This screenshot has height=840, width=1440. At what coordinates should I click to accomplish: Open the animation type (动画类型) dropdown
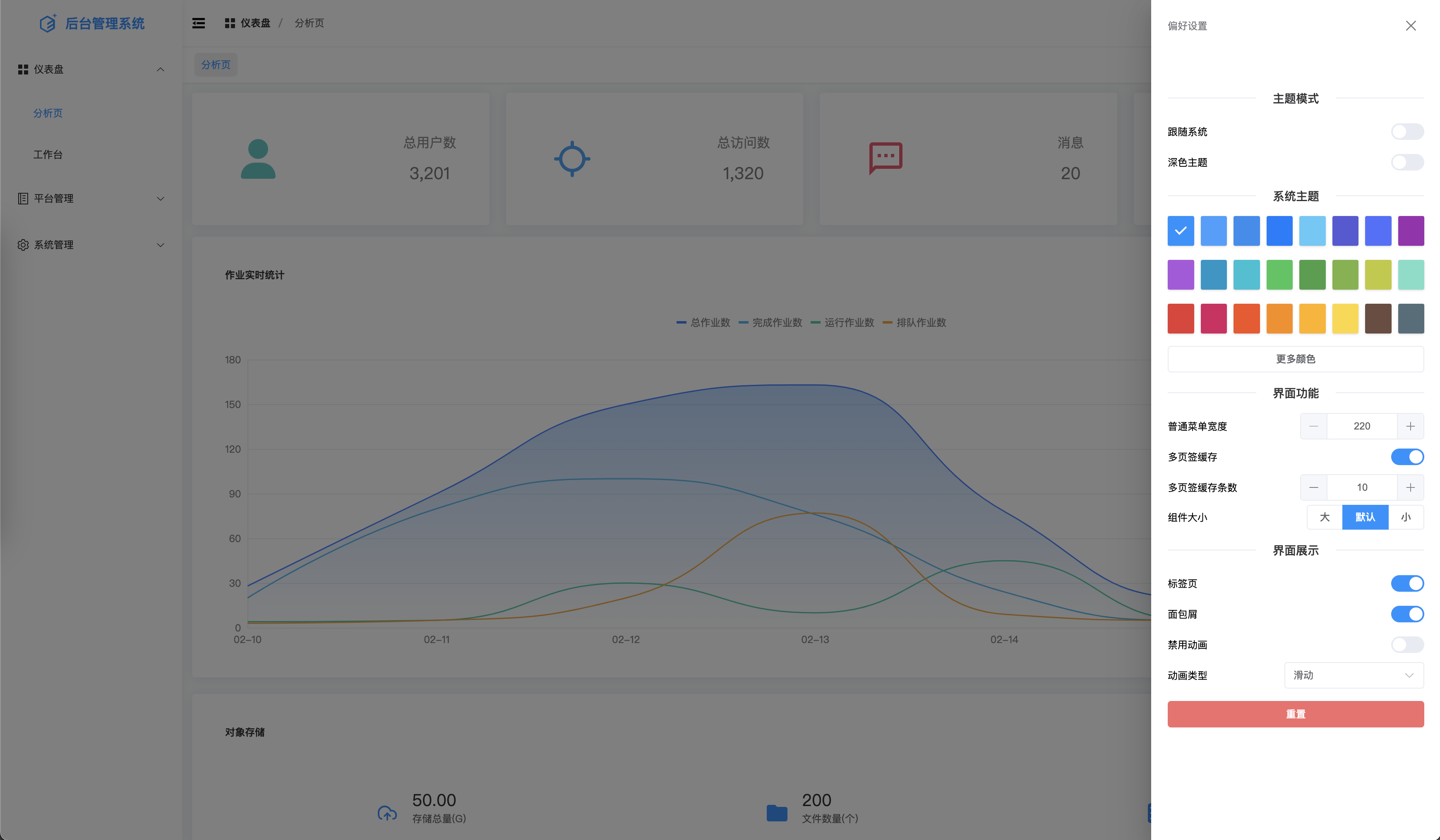click(1353, 675)
